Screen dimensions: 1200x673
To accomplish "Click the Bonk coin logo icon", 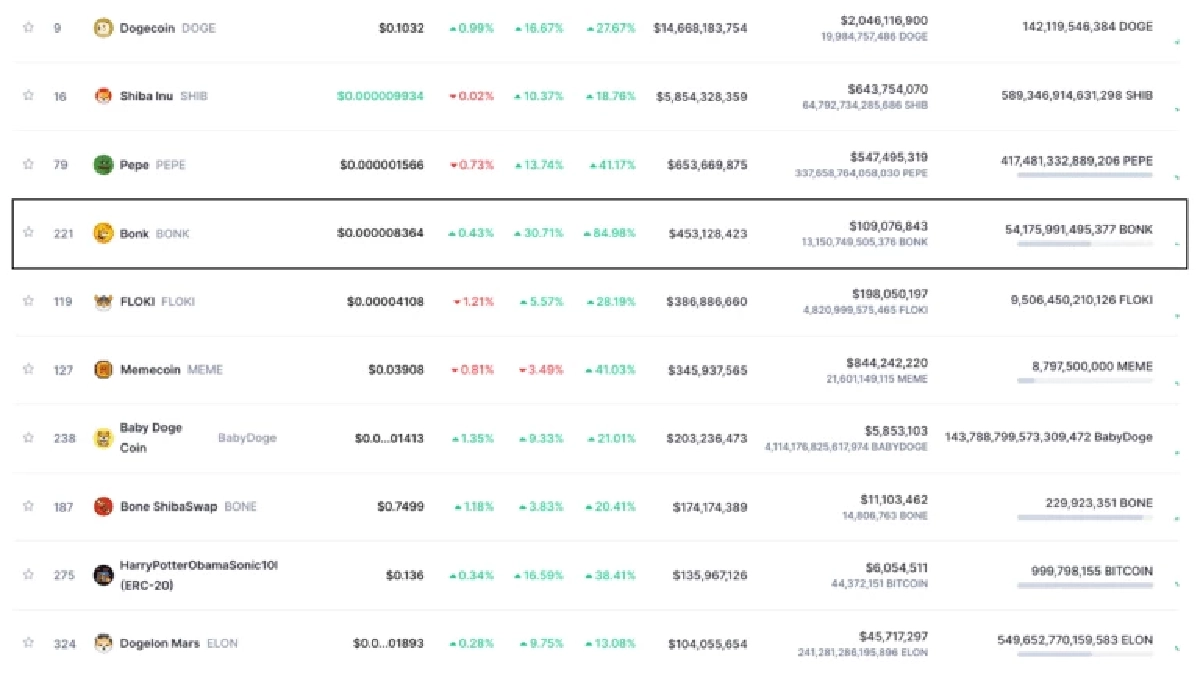I will click(x=102, y=233).
